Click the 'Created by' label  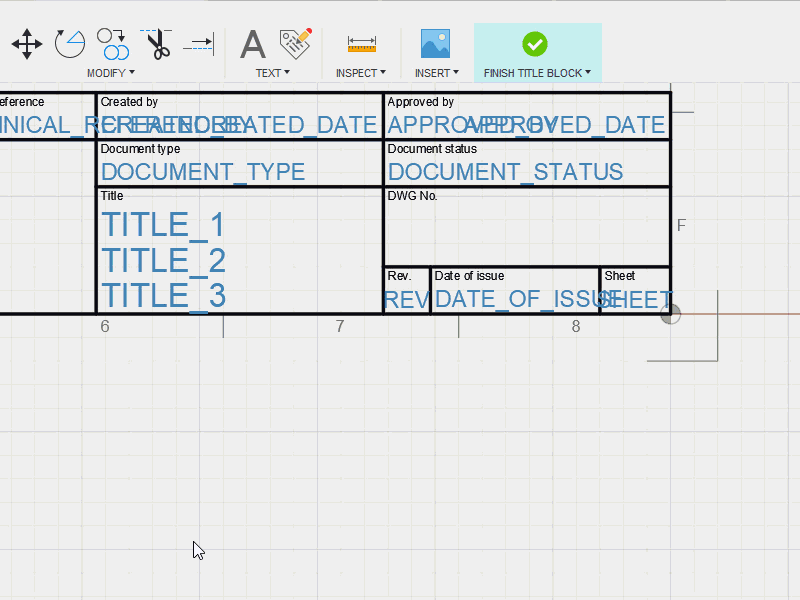129,102
